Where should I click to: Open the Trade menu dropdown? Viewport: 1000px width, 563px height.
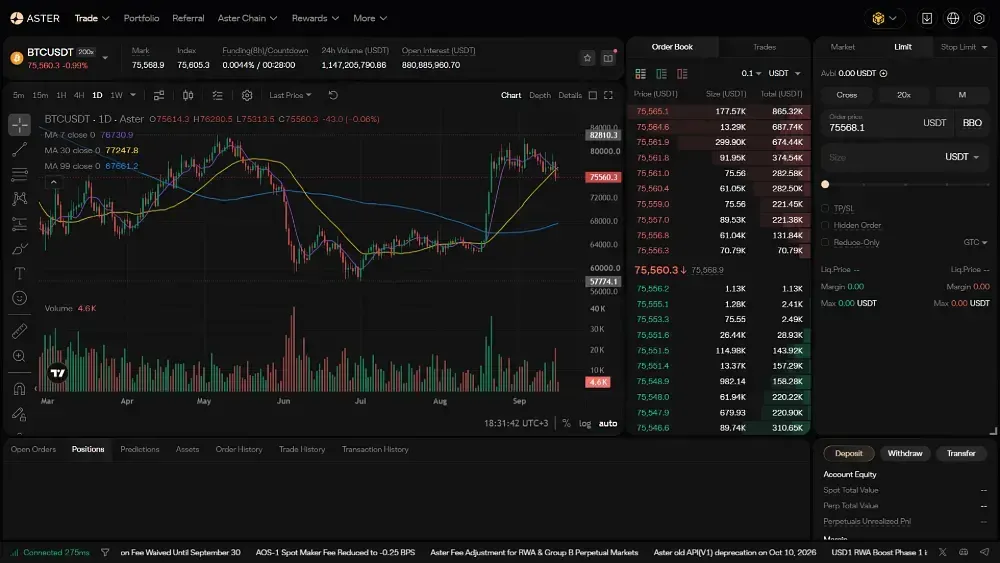tap(92, 18)
